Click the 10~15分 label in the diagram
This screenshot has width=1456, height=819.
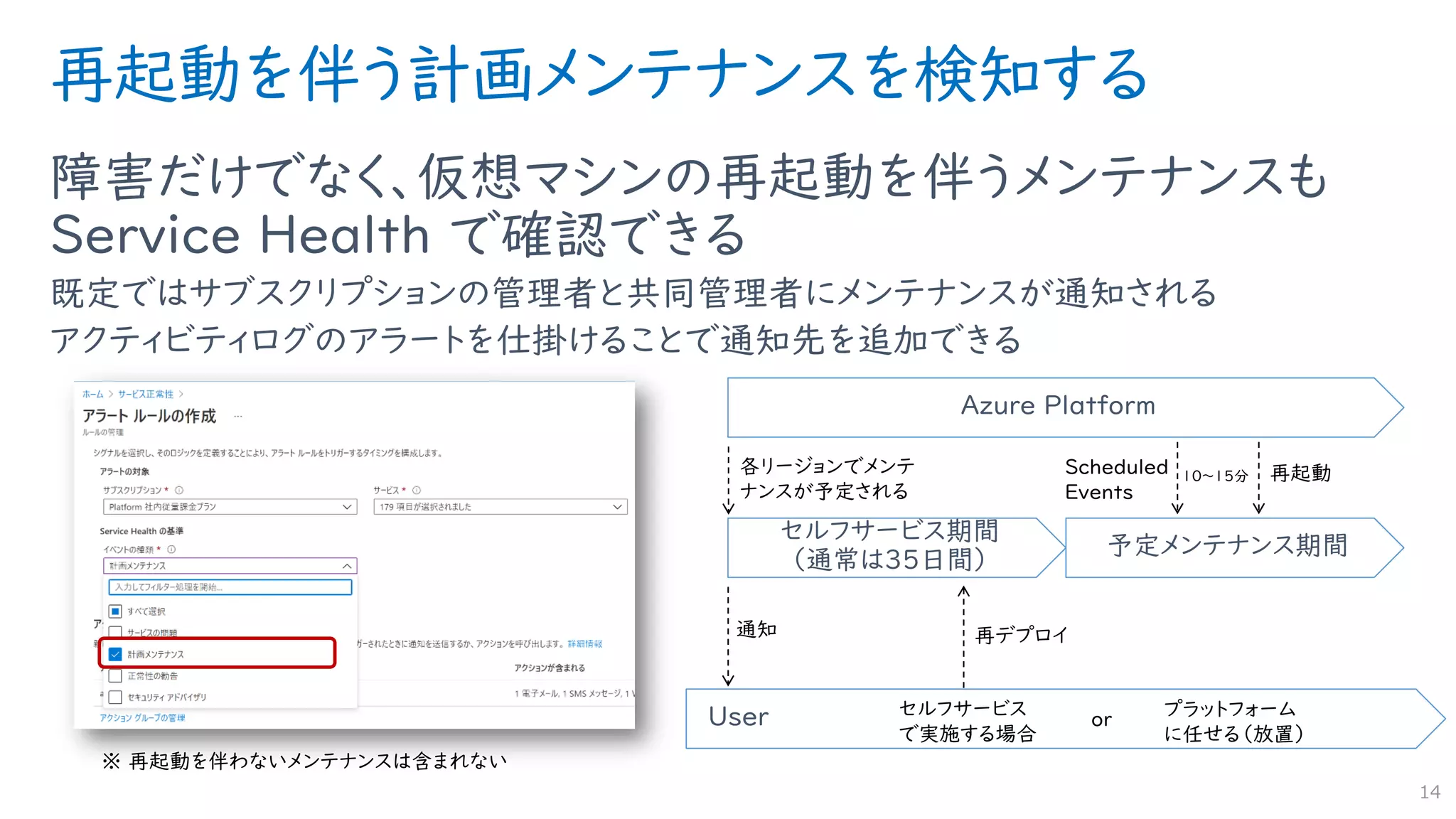click(1216, 476)
